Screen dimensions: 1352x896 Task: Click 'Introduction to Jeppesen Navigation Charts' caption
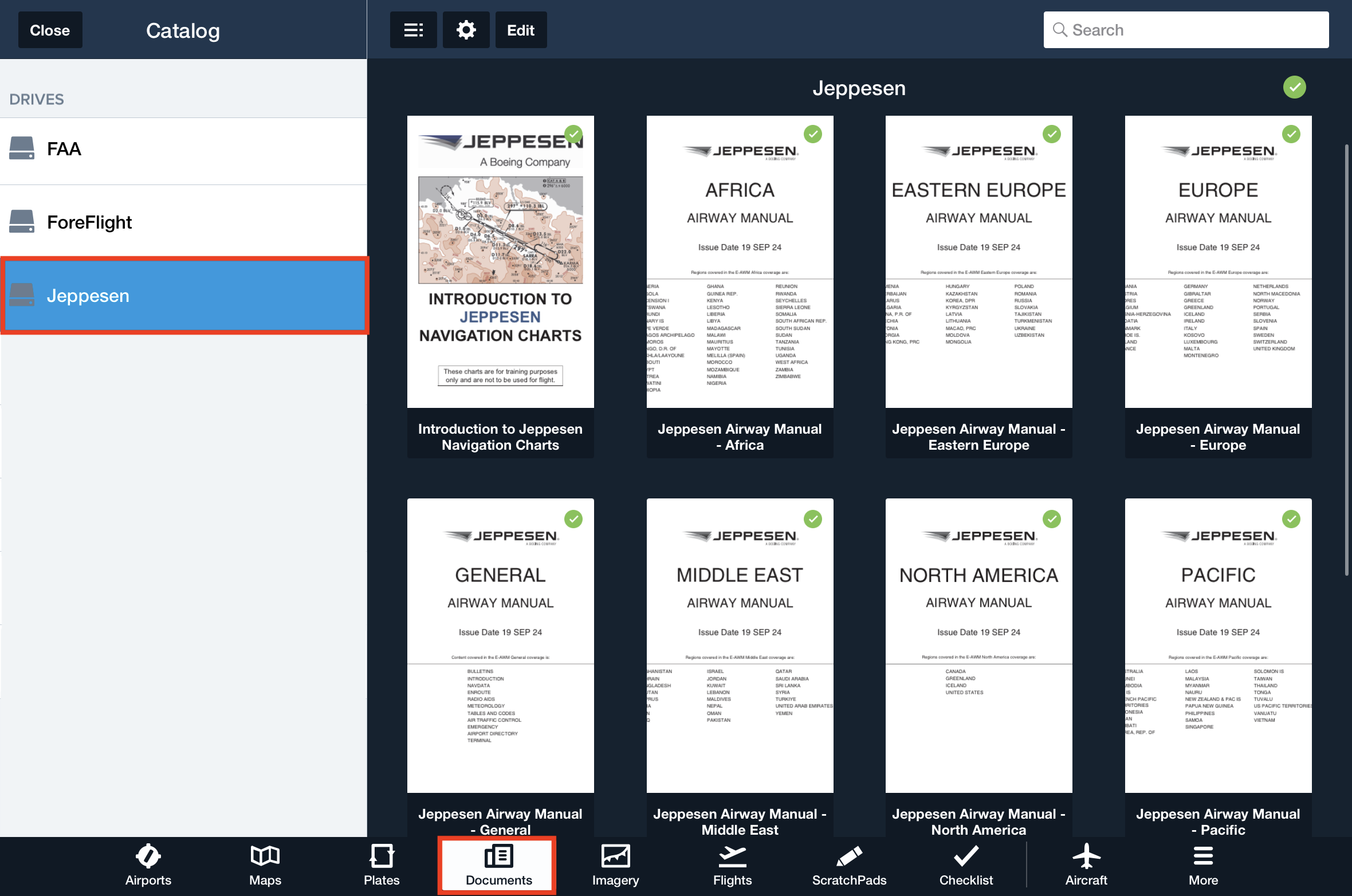pyautogui.click(x=500, y=437)
